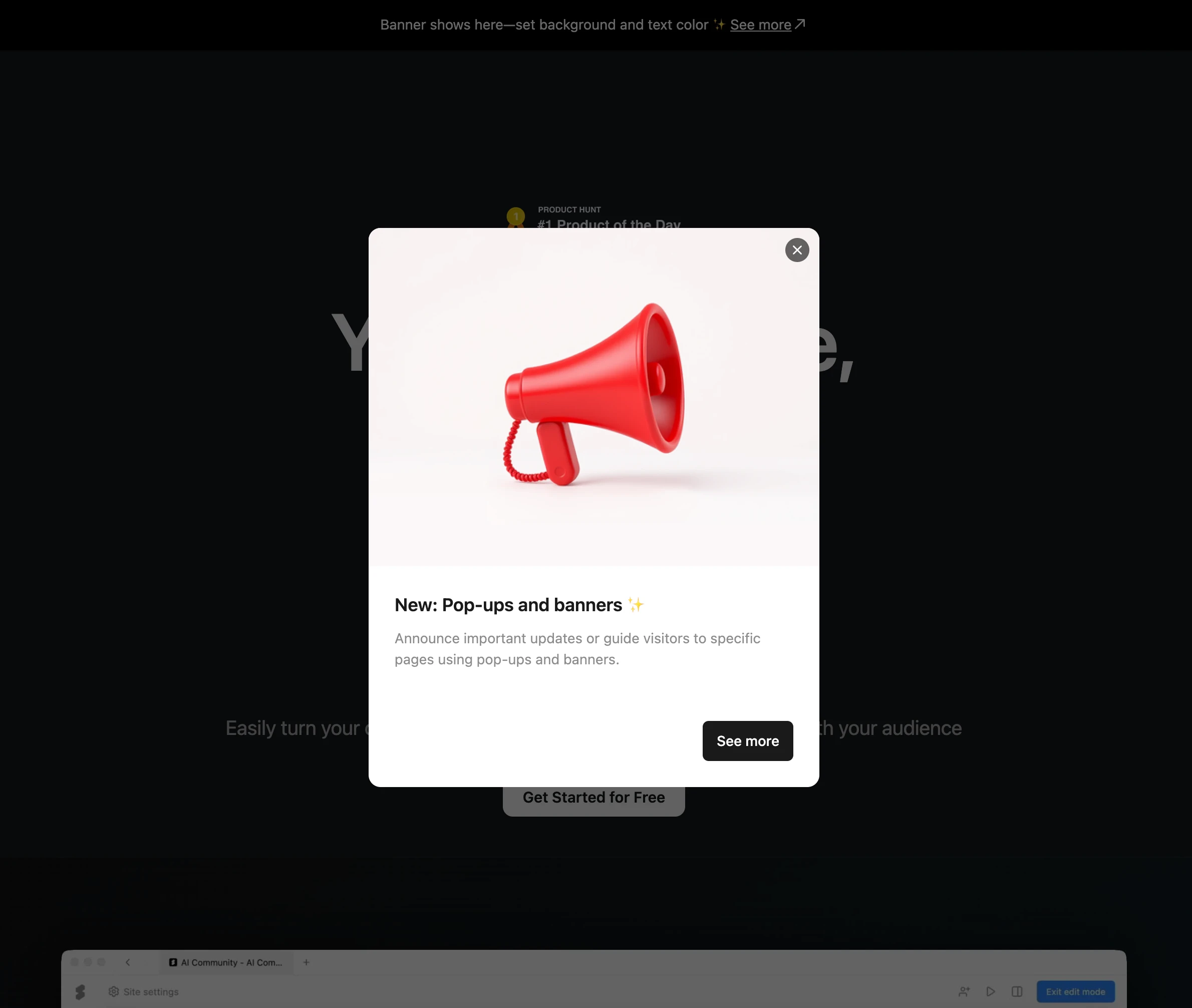Image resolution: width=1192 pixels, height=1008 pixels.
Task: Click the plus icon for new tab
Action: coord(306,962)
